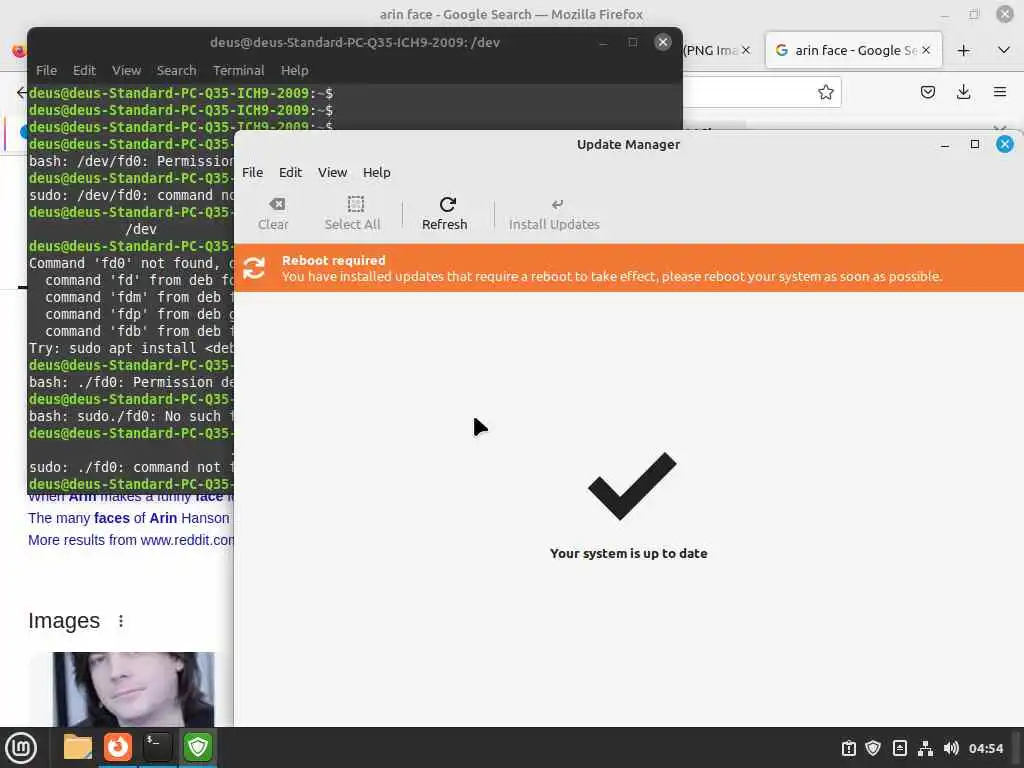1024x768 pixels.
Task: Switch to the Terminal from the taskbar
Action: pyautogui.click(x=157, y=747)
